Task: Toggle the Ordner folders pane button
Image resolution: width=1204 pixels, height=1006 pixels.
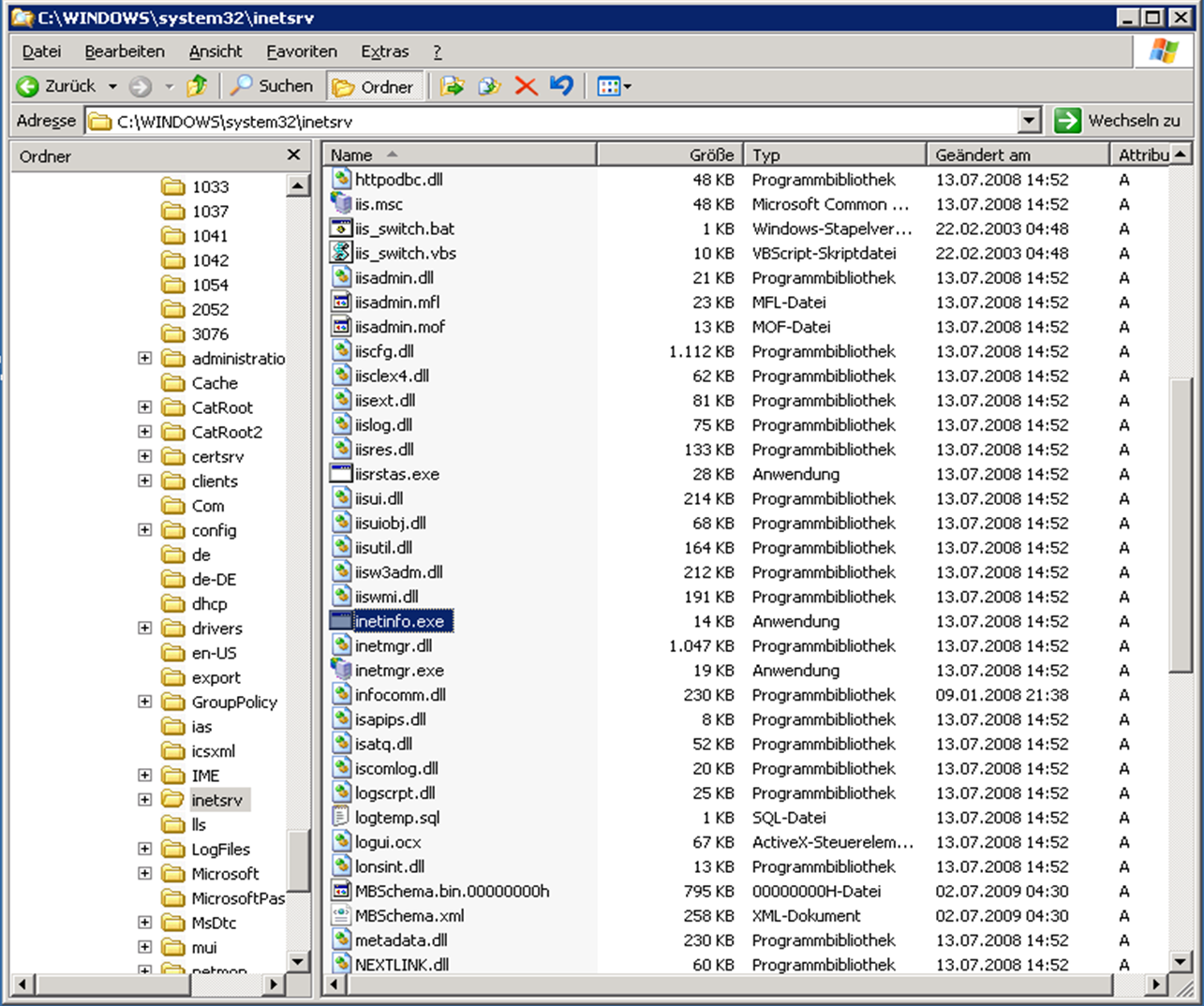Action: [374, 86]
